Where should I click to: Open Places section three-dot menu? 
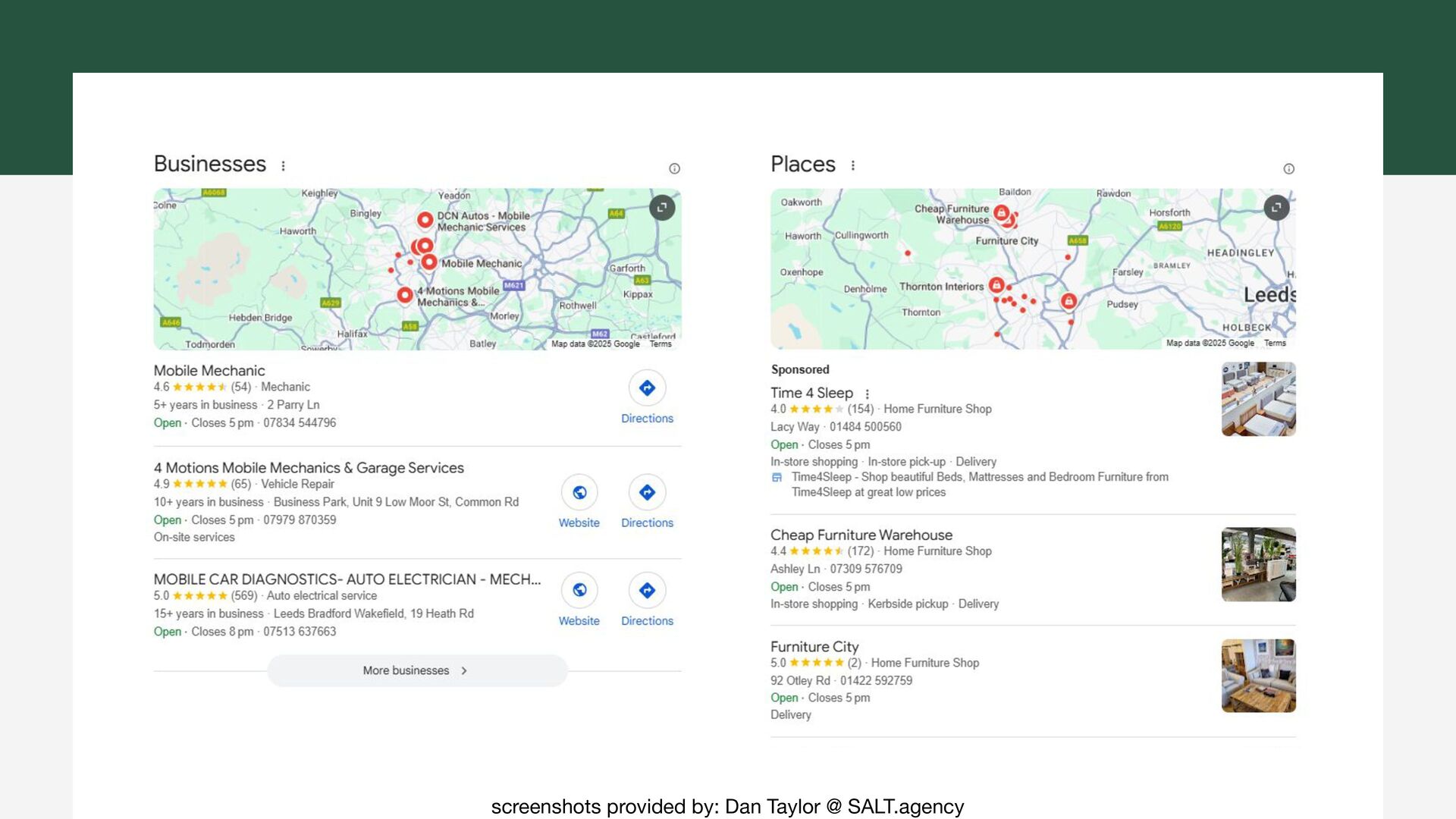[x=853, y=166]
